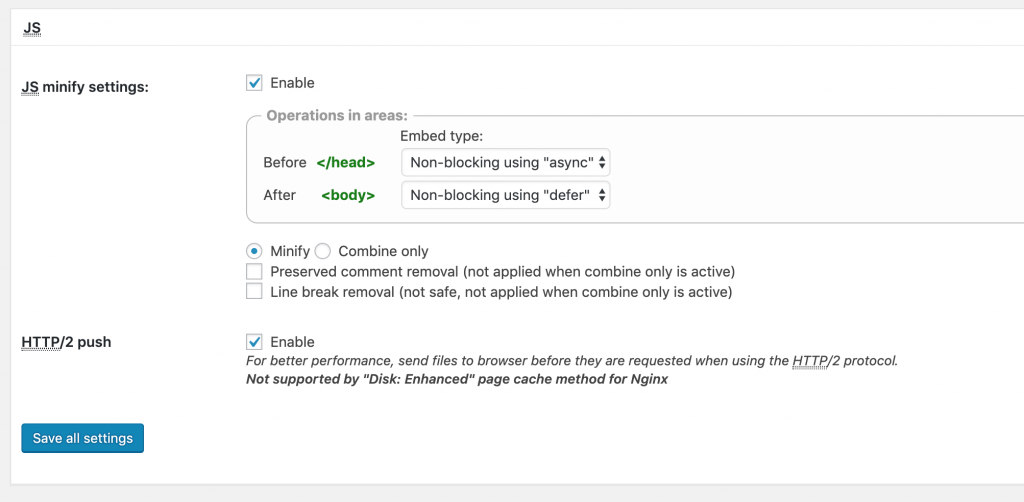Select the Combine only radio button
The image size is (1024, 502).
pos(323,251)
